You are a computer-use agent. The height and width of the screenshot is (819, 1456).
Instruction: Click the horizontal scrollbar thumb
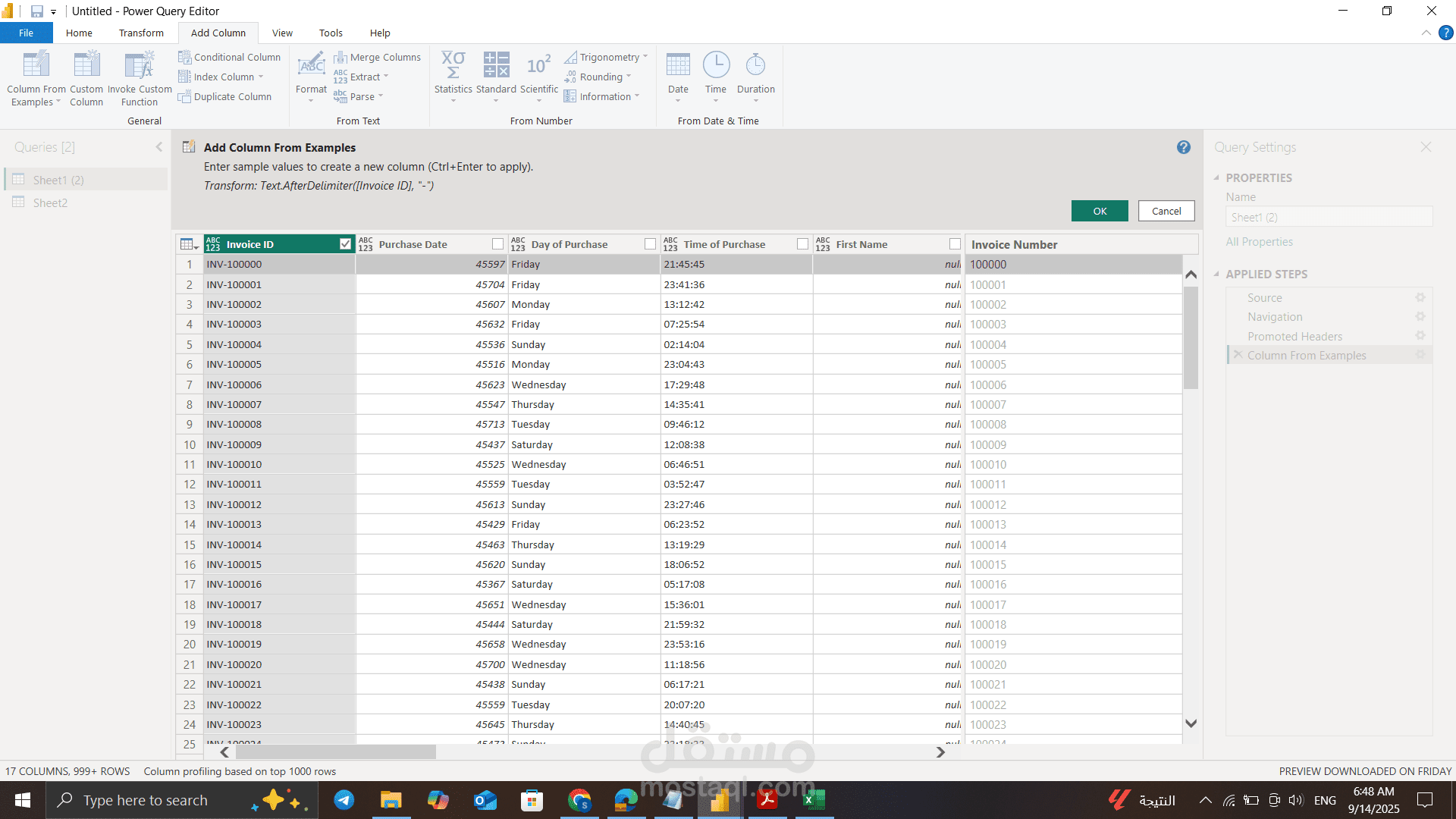(335, 752)
